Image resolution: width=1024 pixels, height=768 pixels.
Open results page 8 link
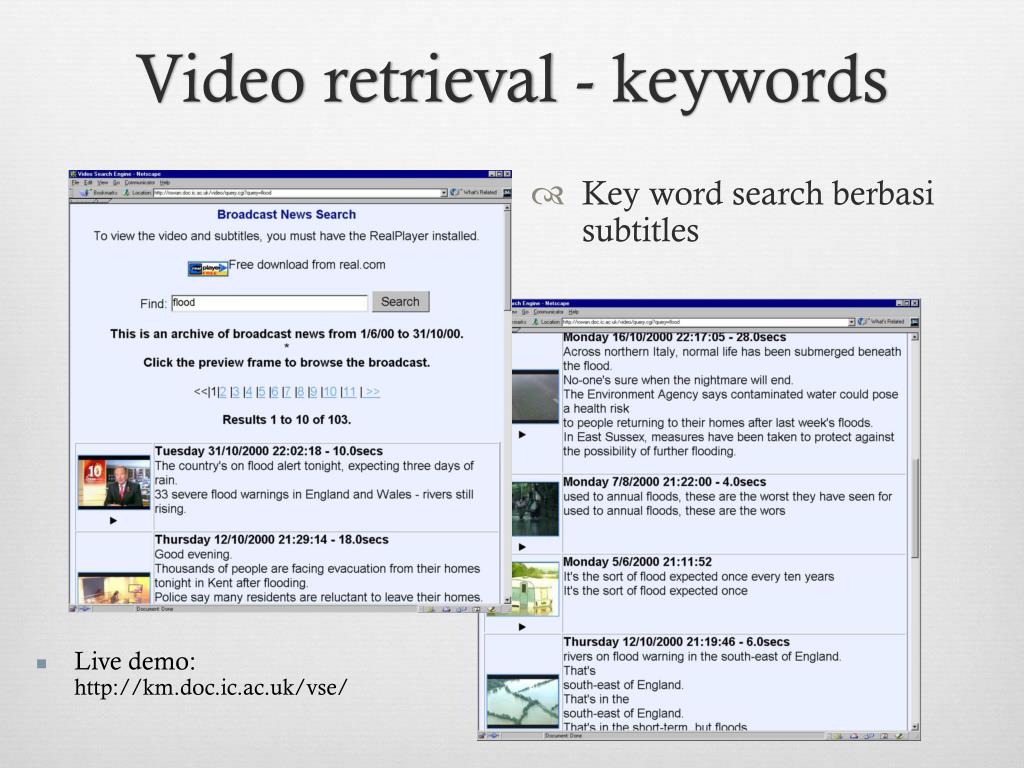click(x=300, y=392)
